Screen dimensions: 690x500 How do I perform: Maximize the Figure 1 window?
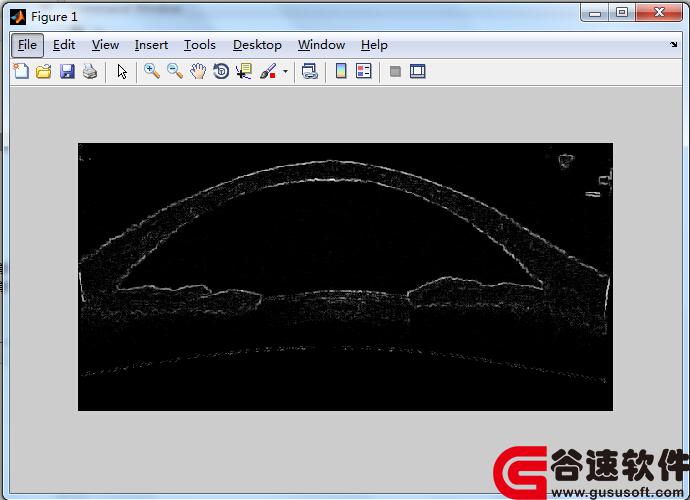coord(622,13)
